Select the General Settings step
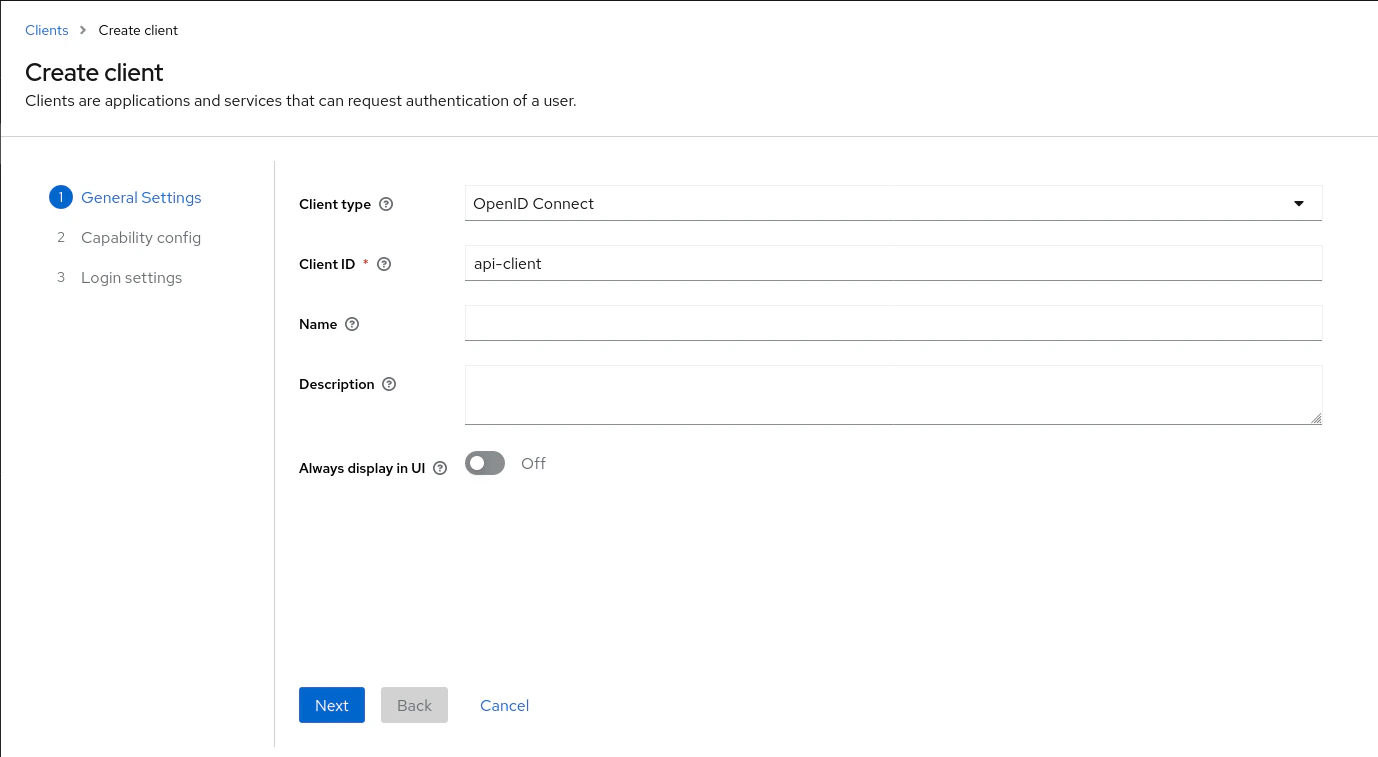The width and height of the screenshot is (1378, 757). tap(141, 197)
